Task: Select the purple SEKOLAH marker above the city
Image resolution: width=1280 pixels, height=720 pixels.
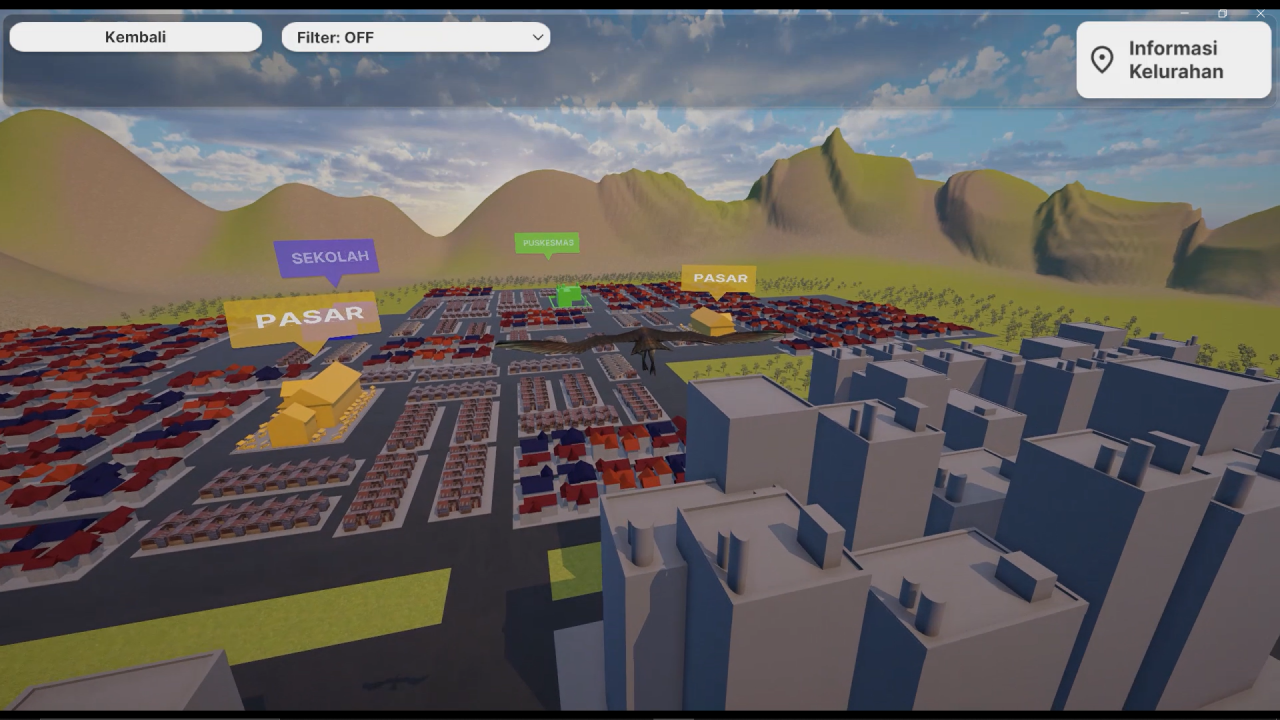Action: tap(329, 256)
